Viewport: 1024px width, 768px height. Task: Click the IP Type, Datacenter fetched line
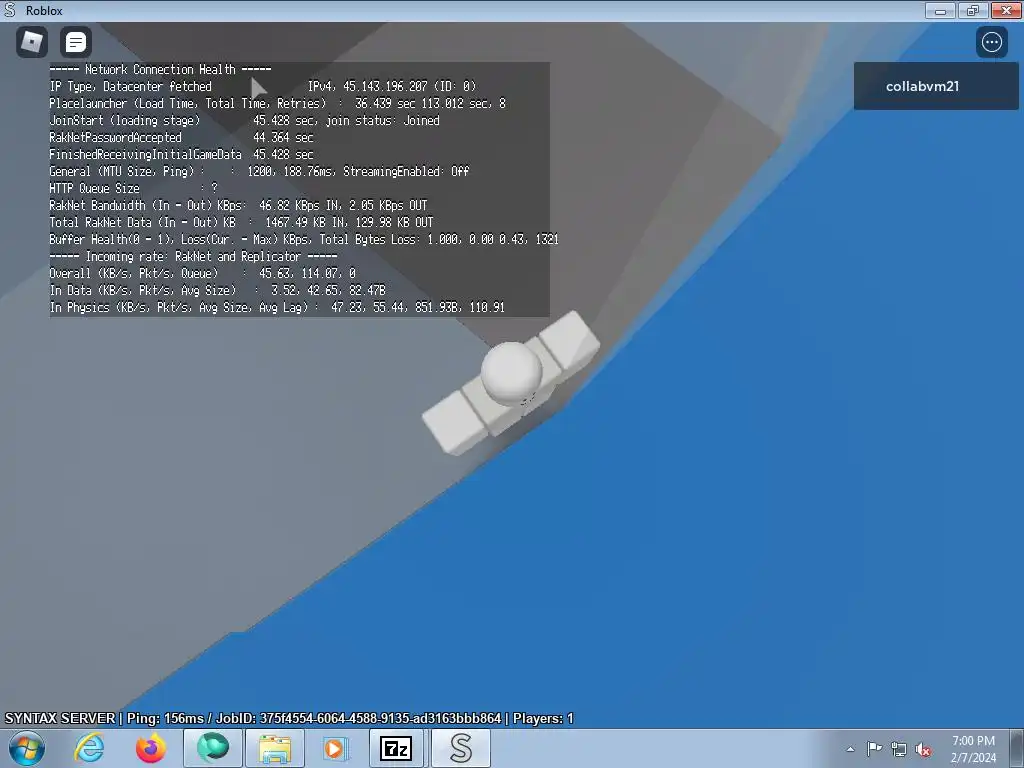[x=263, y=86]
